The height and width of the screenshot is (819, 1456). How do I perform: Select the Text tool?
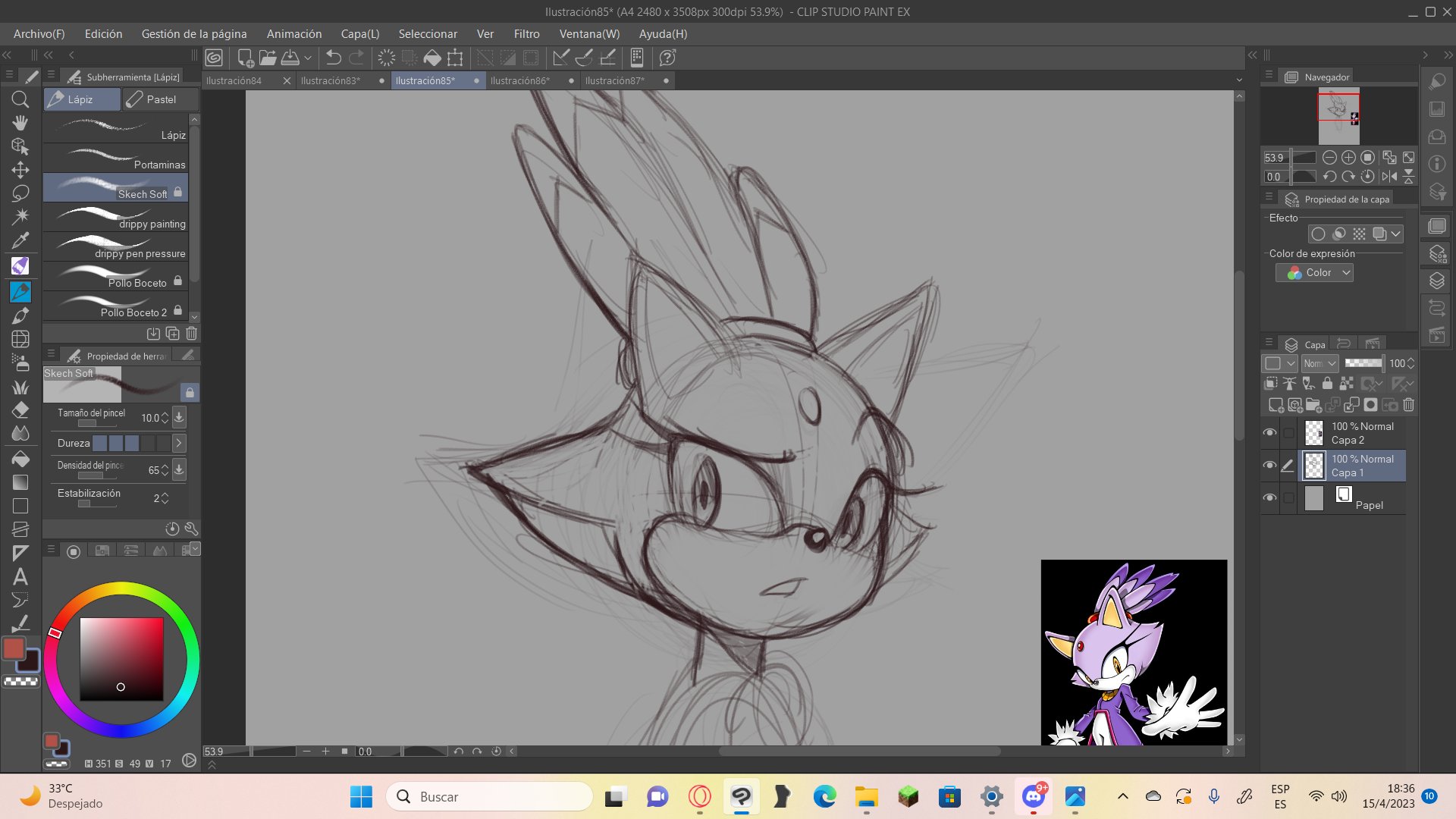tap(20, 576)
